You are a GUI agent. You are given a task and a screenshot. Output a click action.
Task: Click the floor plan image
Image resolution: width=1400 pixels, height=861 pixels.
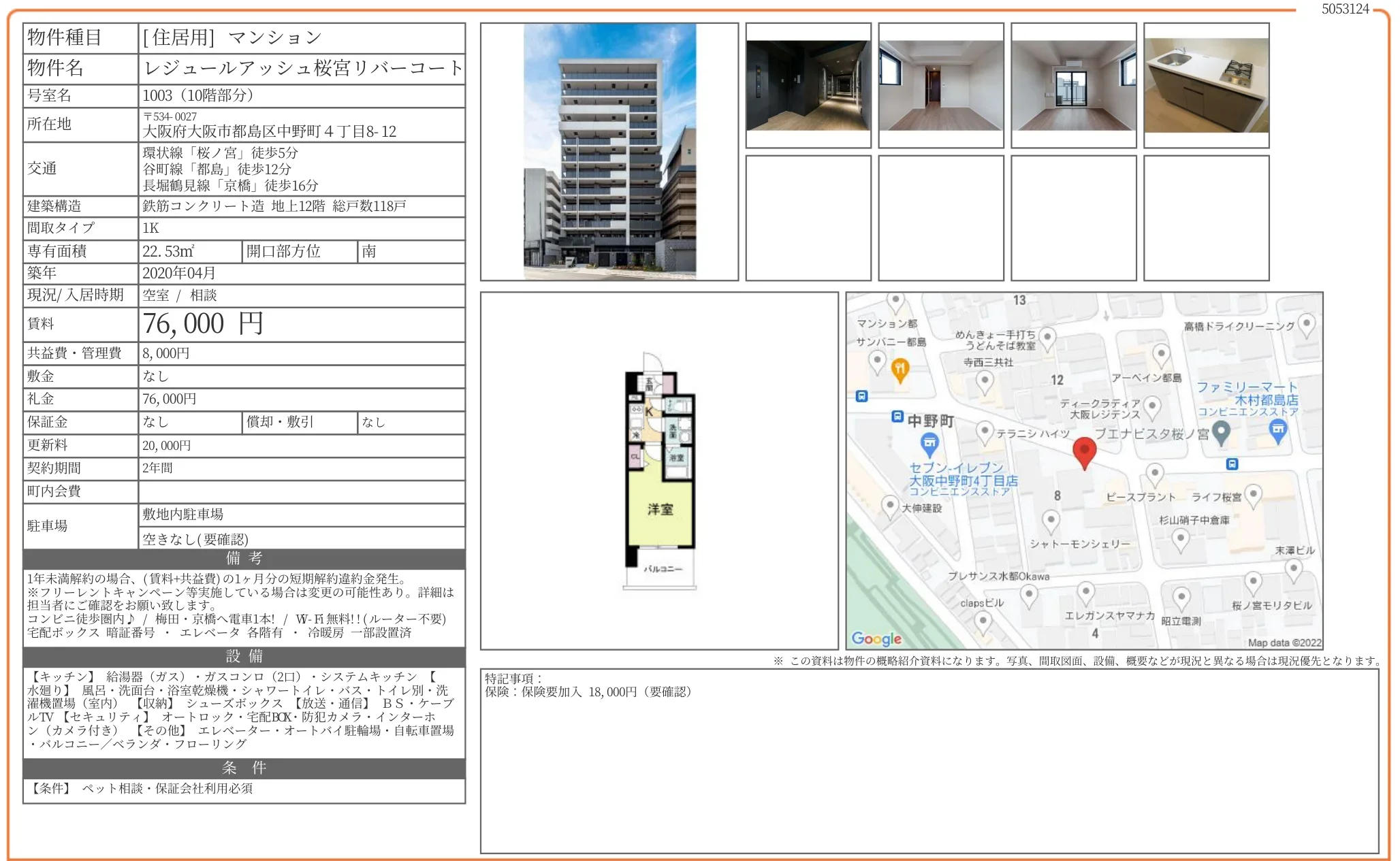click(660, 471)
